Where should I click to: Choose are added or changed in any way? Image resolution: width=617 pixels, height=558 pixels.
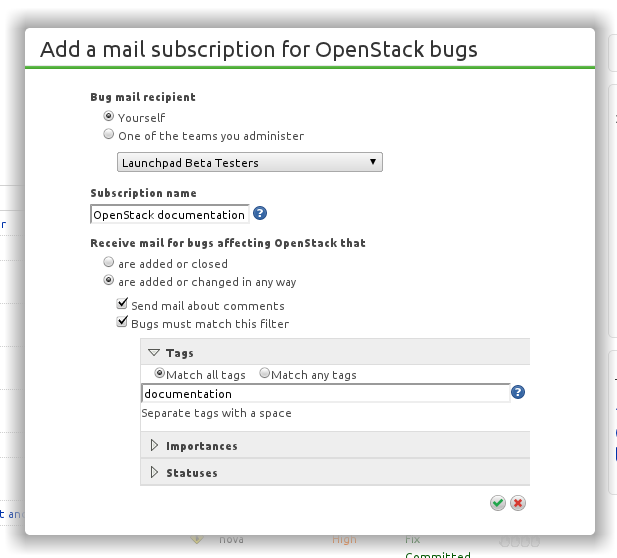point(109,280)
